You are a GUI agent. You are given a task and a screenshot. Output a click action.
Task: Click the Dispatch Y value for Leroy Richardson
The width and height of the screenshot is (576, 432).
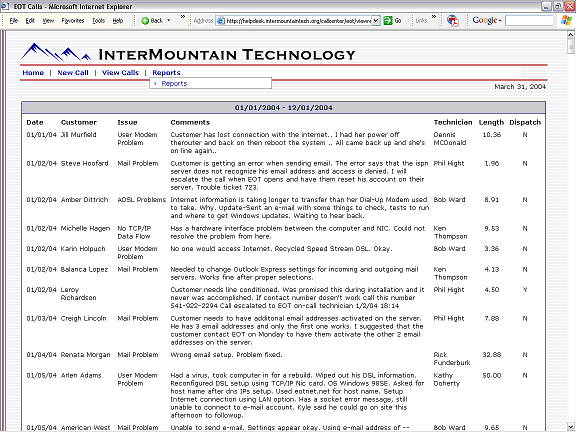point(525,290)
